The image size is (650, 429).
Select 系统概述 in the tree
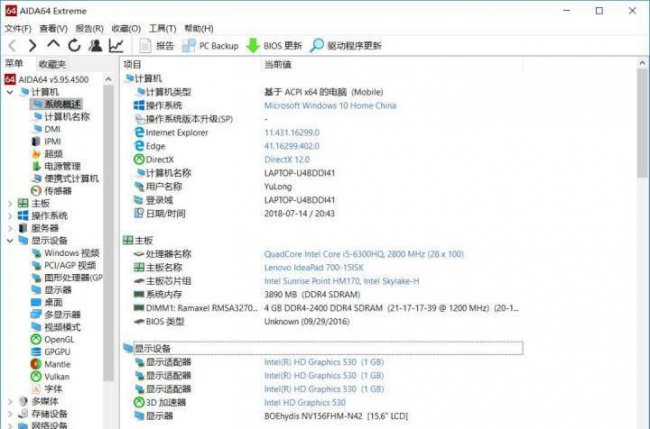(x=57, y=104)
